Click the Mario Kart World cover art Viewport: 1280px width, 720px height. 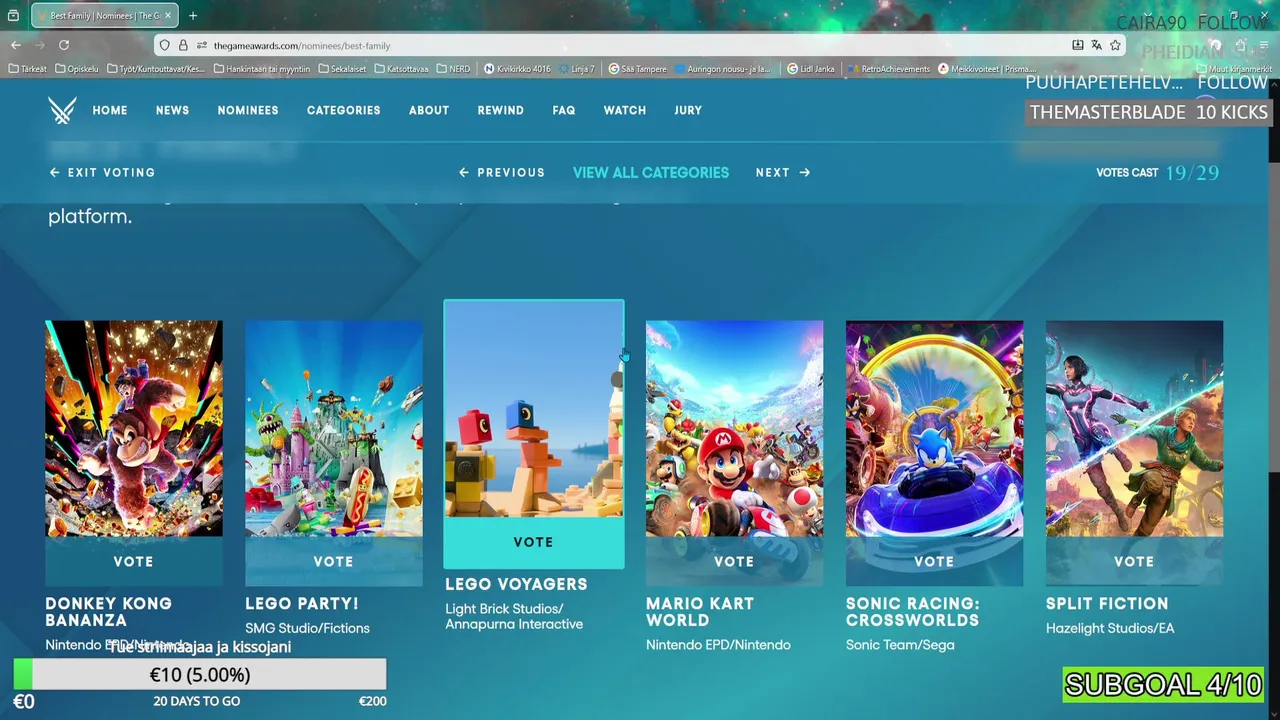pos(735,428)
